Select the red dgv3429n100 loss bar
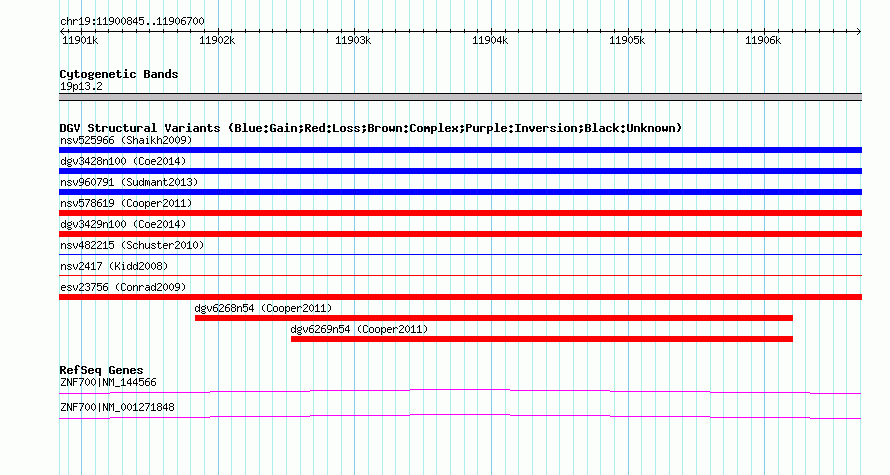Viewport: 890px width, 475px height. tap(460, 234)
